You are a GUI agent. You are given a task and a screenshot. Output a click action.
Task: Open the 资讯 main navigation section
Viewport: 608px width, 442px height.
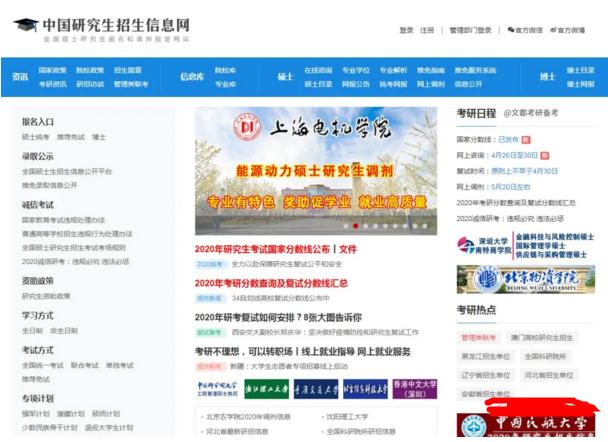pos(20,77)
